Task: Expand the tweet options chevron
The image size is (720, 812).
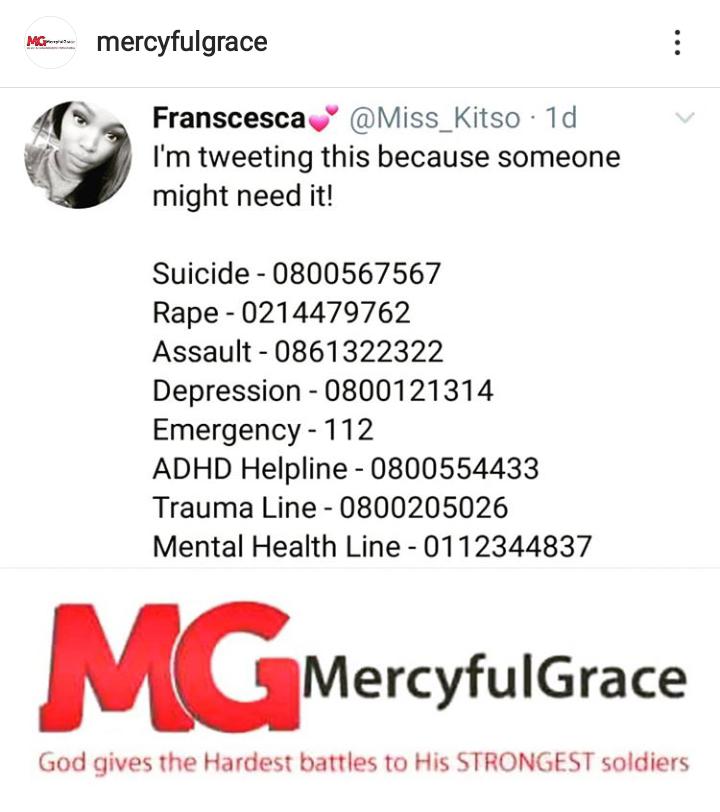Action: pos(685,118)
